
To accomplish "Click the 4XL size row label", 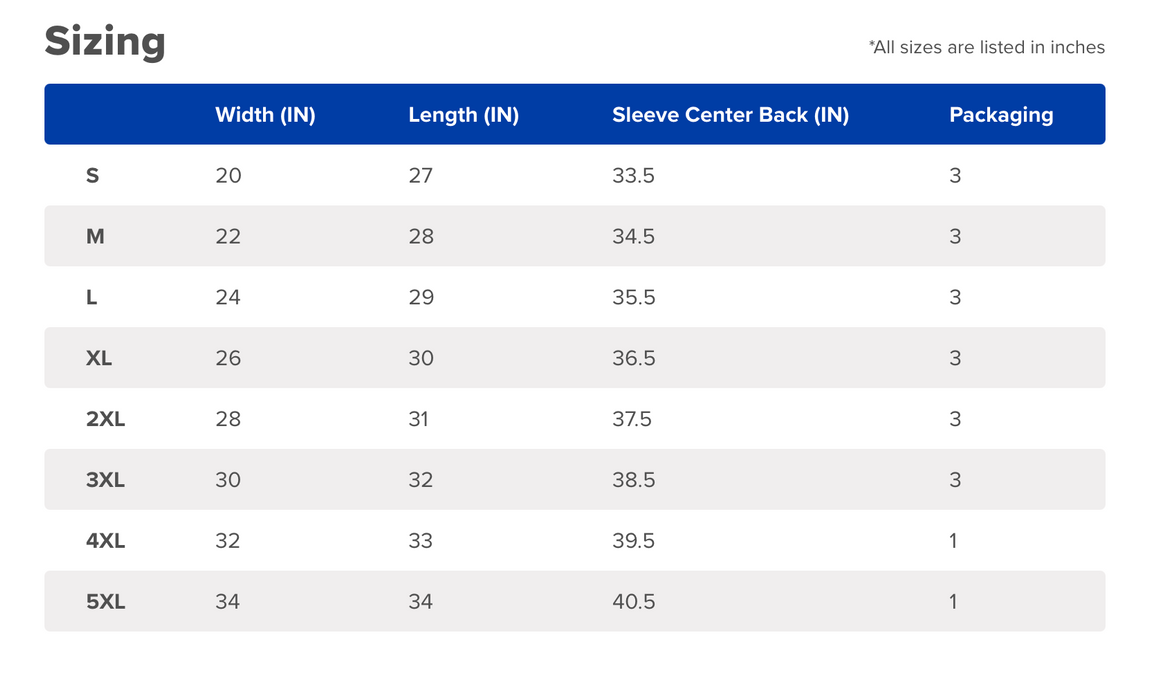I will pyautogui.click(x=105, y=541).
